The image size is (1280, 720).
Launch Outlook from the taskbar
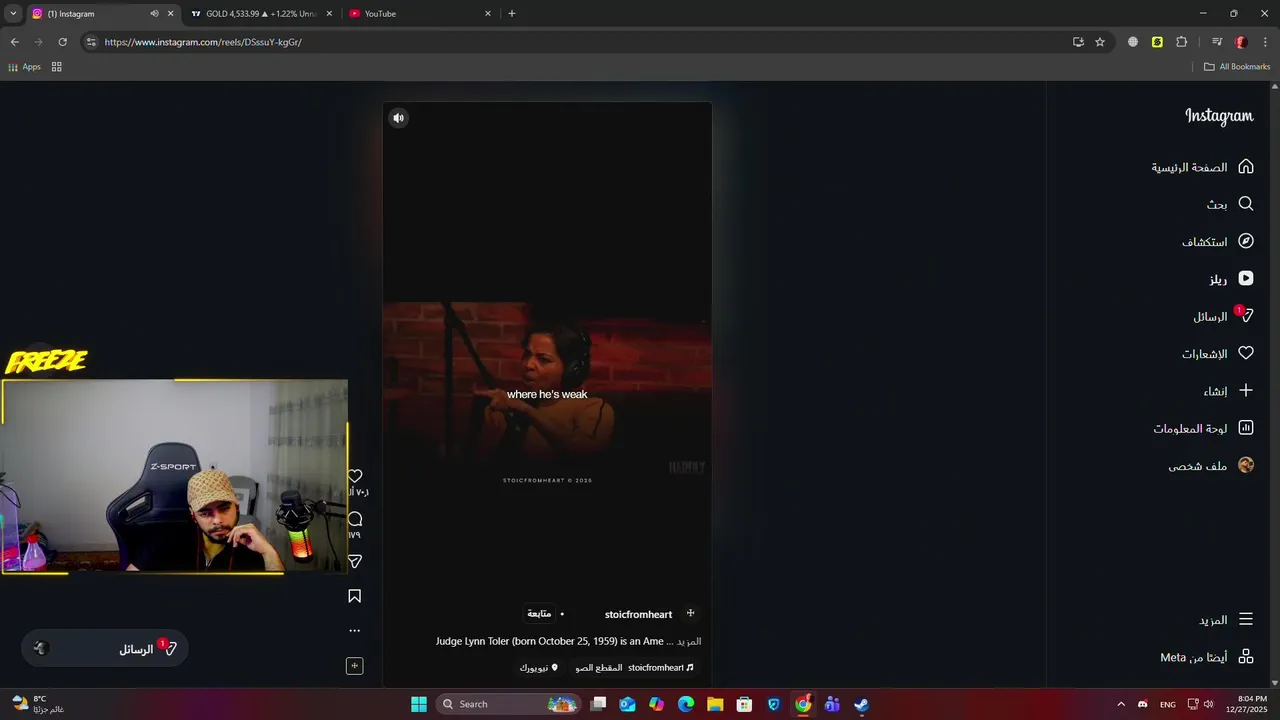pyautogui.click(x=627, y=704)
